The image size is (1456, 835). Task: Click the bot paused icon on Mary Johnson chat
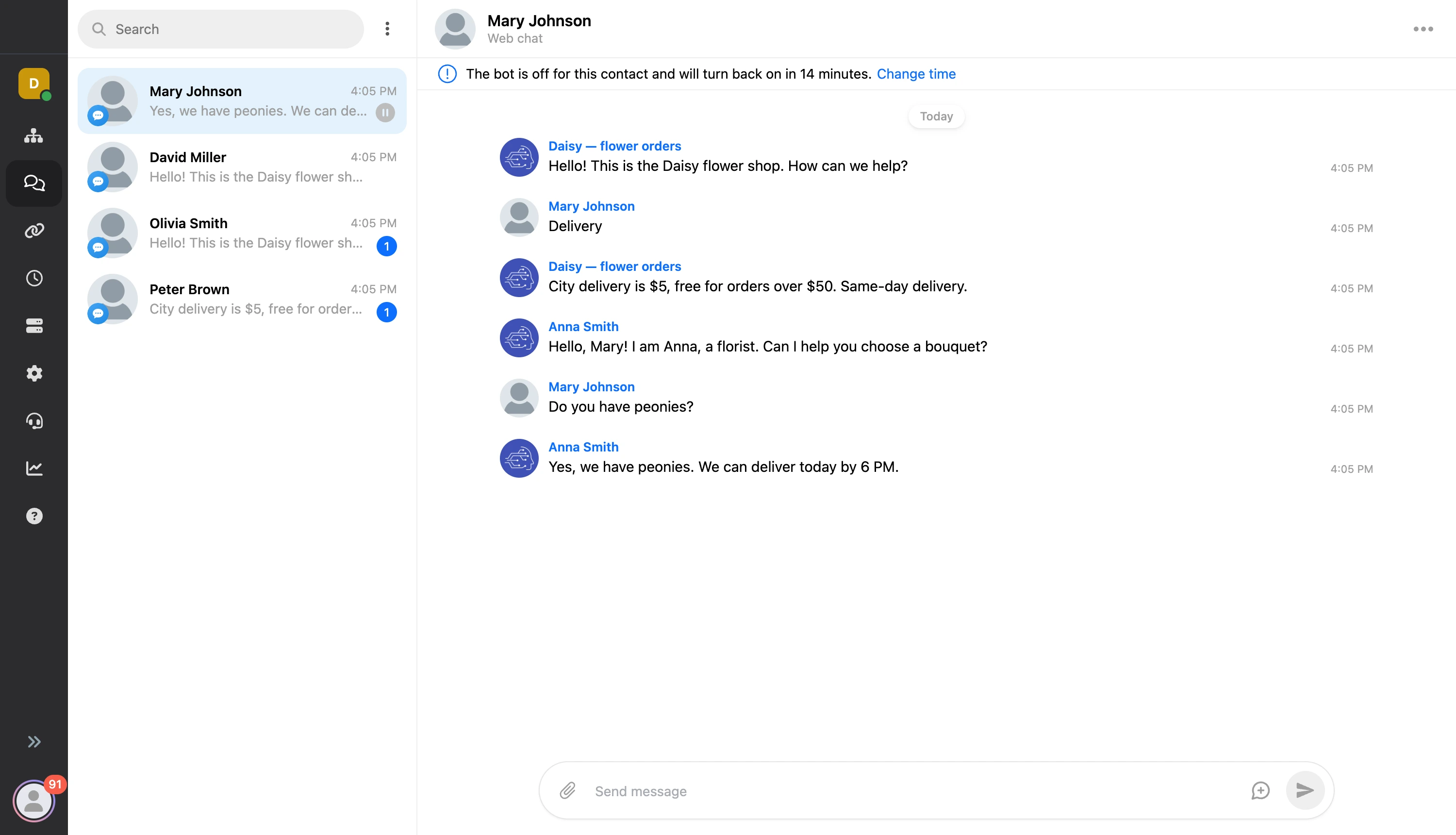[385, 113]
